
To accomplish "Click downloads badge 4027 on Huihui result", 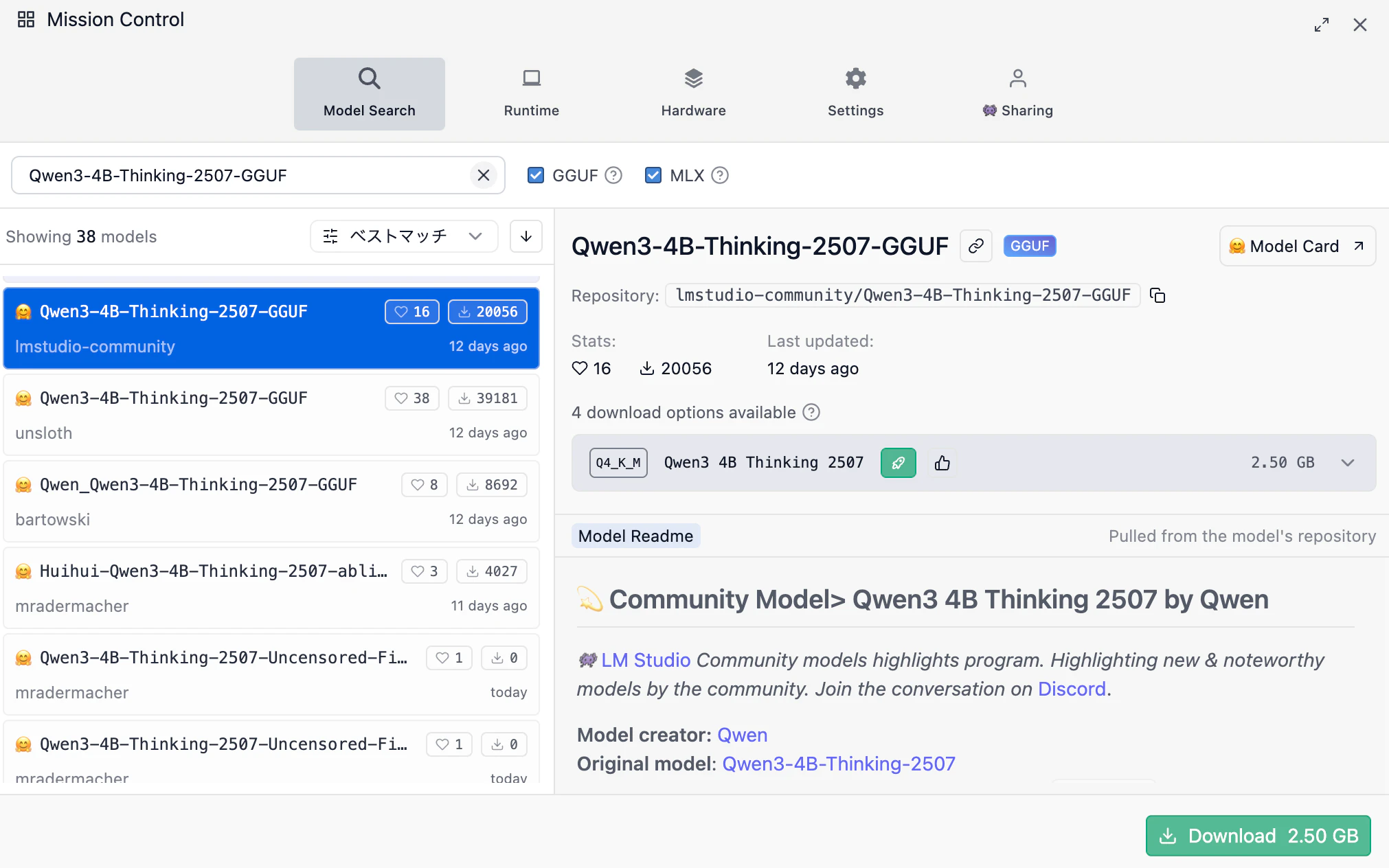I will coord(492,571).
